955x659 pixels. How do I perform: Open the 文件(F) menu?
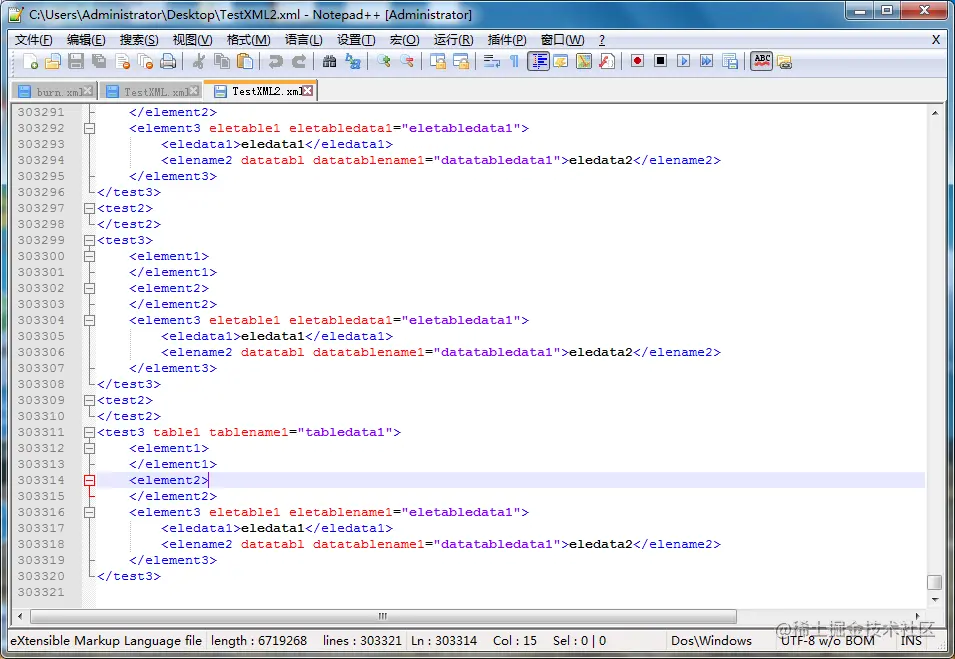[x=33, y=40]
